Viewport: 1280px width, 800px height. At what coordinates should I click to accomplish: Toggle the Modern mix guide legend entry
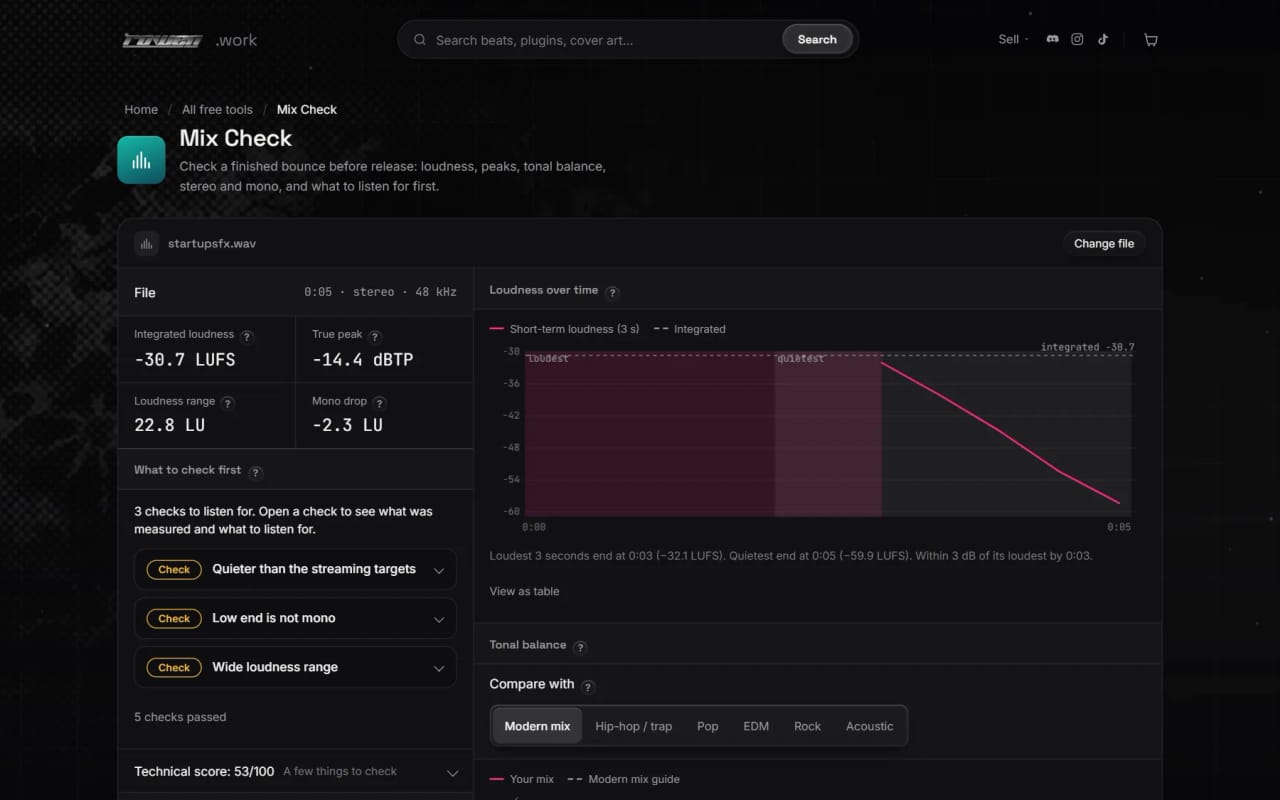click(623, 779)
